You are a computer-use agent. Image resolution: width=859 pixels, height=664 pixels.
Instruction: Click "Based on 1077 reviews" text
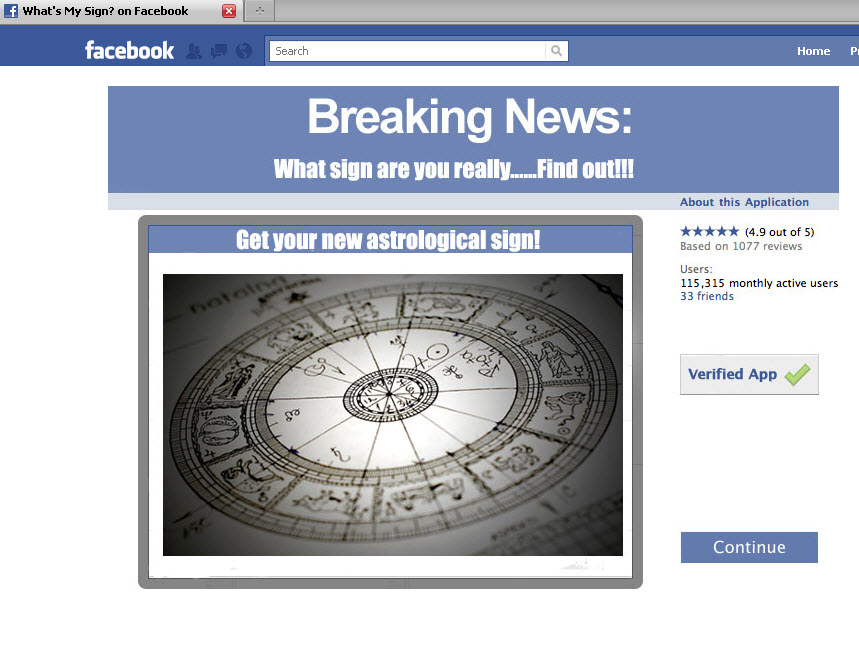pyautogui.click(x=741, y=246)
